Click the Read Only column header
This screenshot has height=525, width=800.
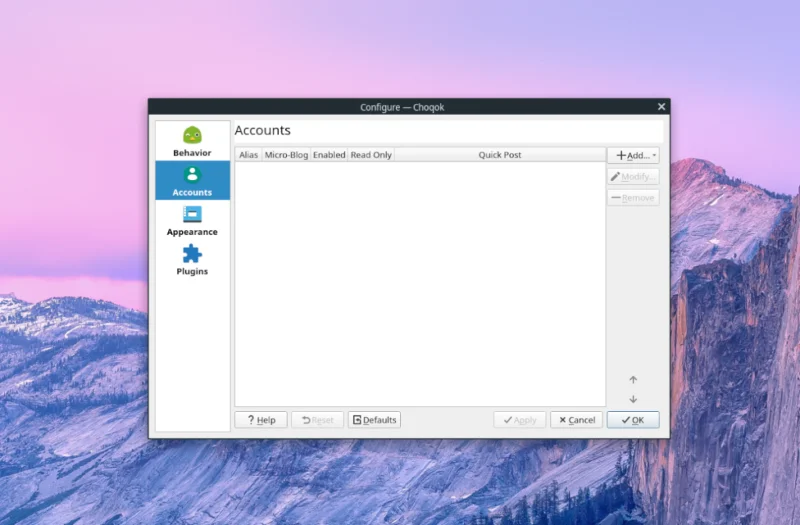tap(371, 155)
